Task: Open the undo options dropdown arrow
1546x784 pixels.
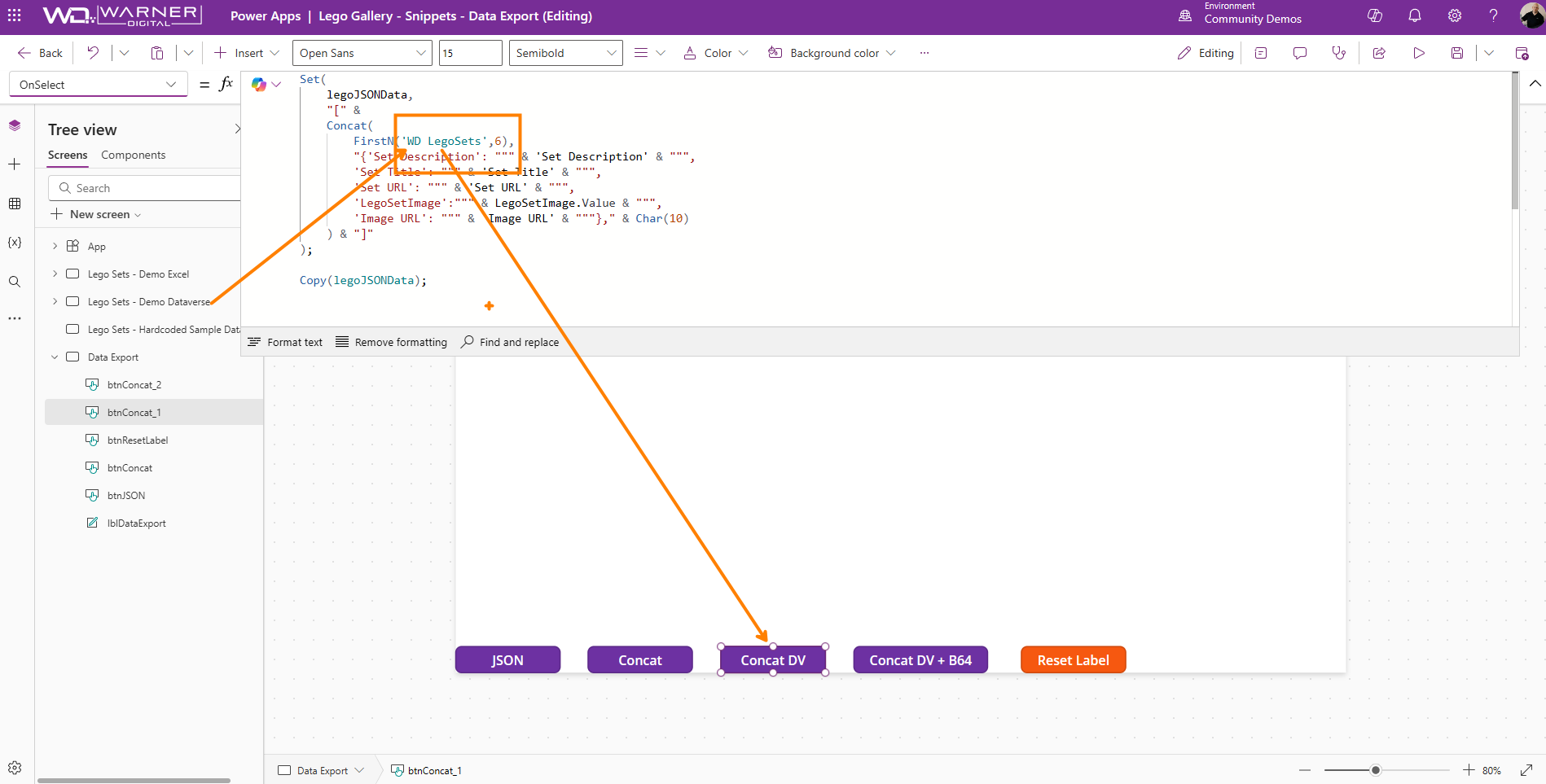Action: pyautogui.click(x=124, y=53)
